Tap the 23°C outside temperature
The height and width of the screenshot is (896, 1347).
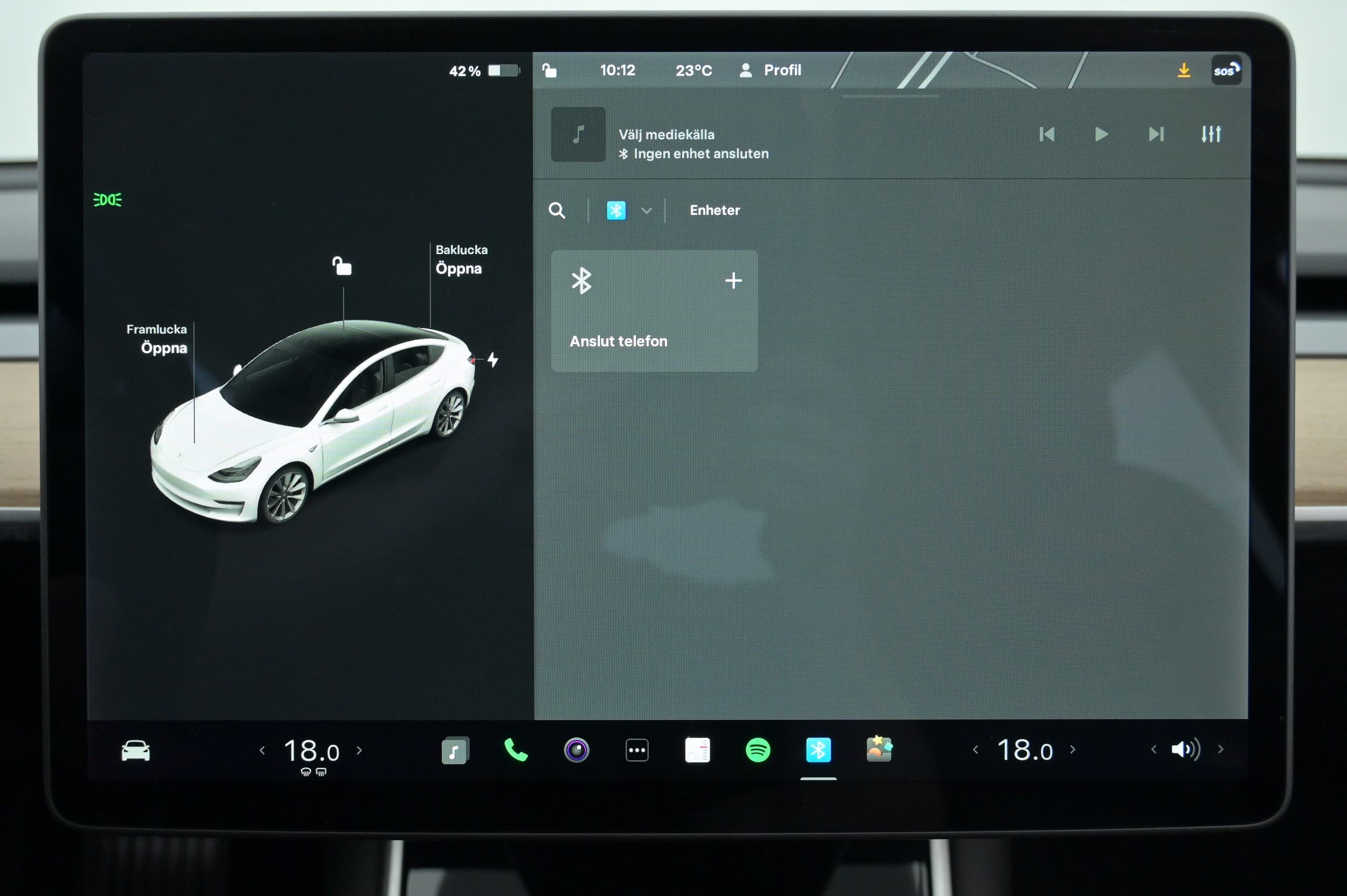pyautogui.click(x=694, y=70)
